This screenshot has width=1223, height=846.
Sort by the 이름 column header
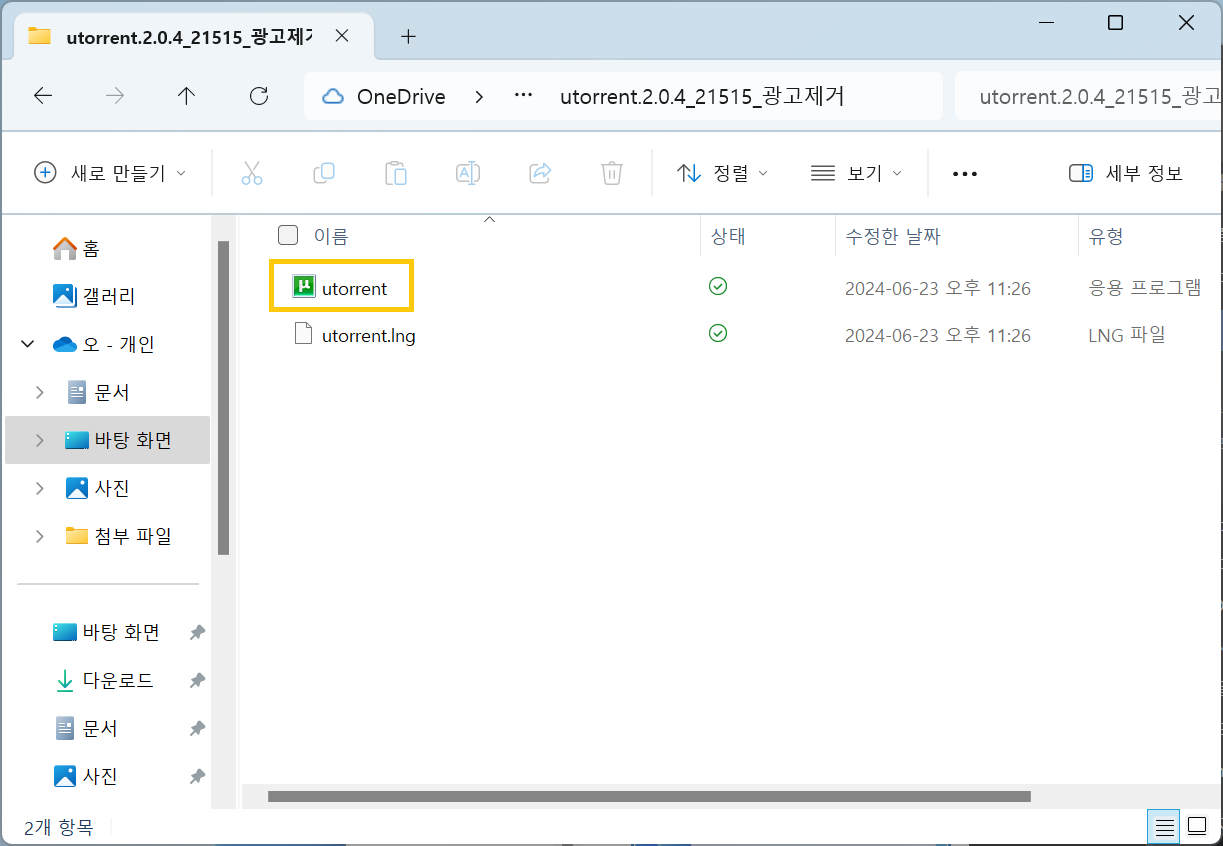(x=331, y=237)
